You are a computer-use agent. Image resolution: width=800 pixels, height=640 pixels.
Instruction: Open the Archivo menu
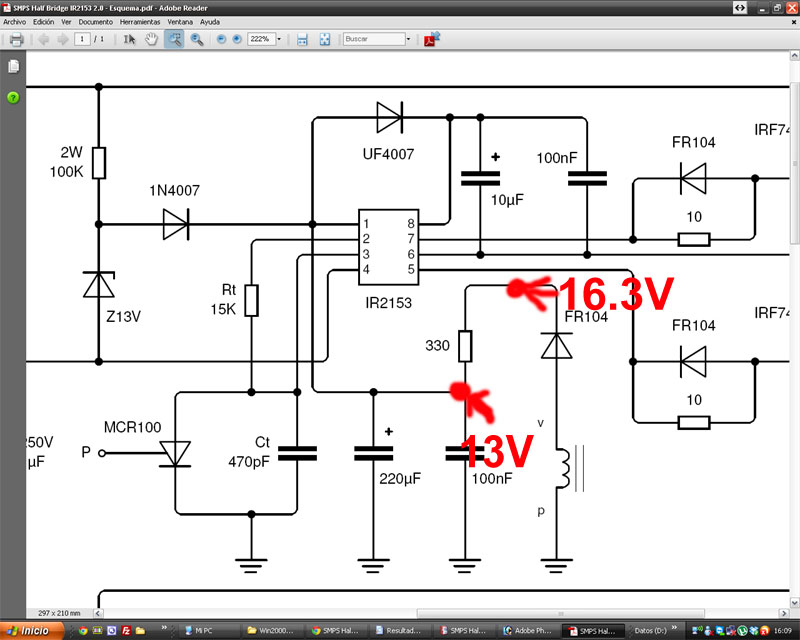pyautogui.click(x=15, y=21)
